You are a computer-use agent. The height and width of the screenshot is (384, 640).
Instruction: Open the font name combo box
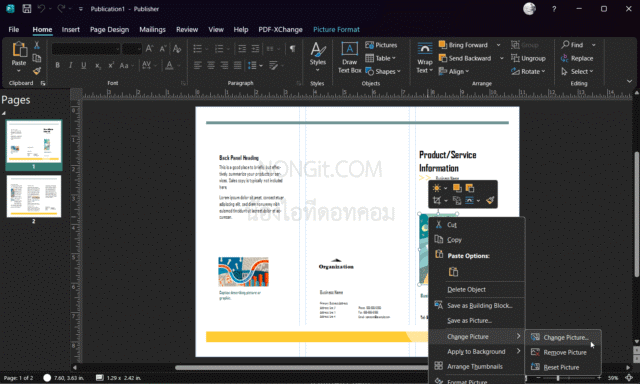click(x=86, y=49)
